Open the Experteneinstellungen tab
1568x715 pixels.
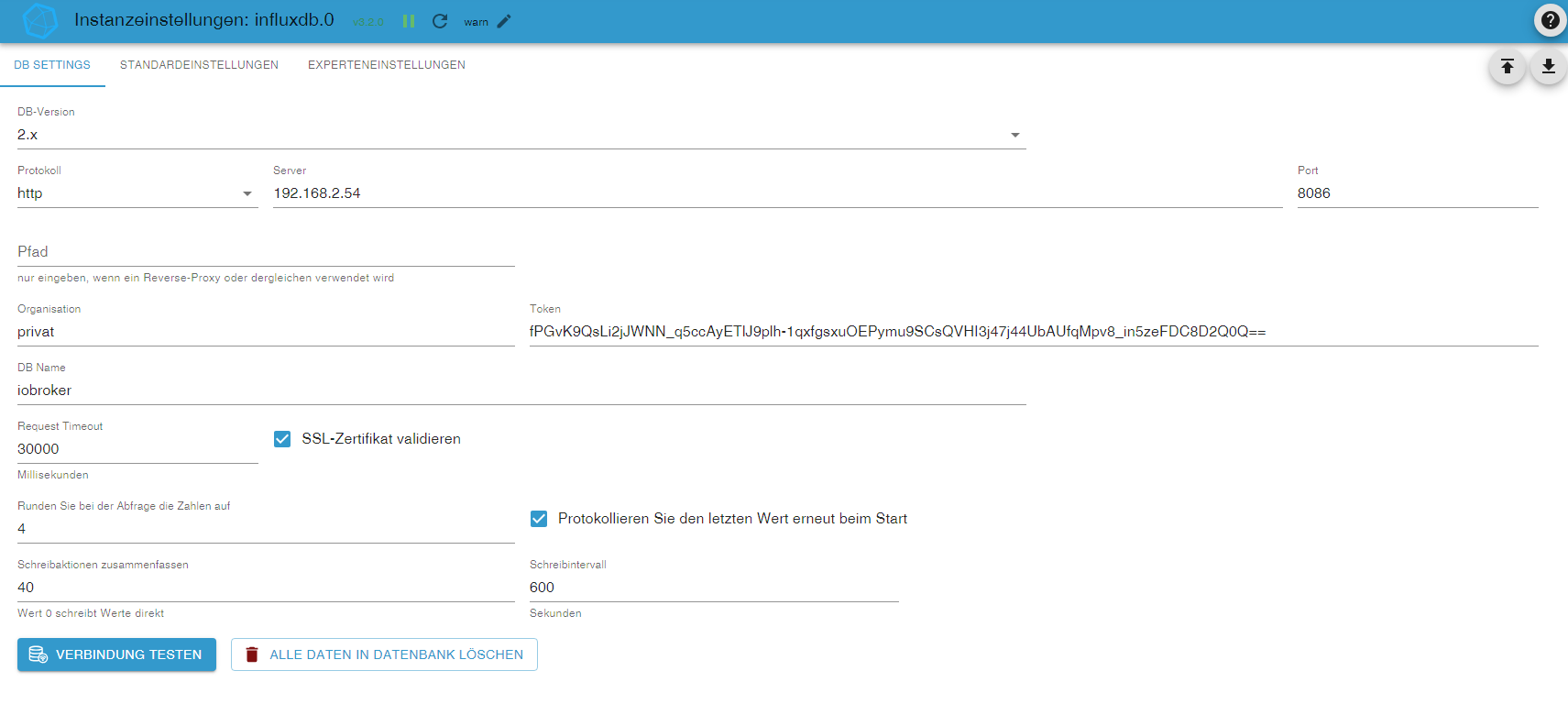coord(387,65)
